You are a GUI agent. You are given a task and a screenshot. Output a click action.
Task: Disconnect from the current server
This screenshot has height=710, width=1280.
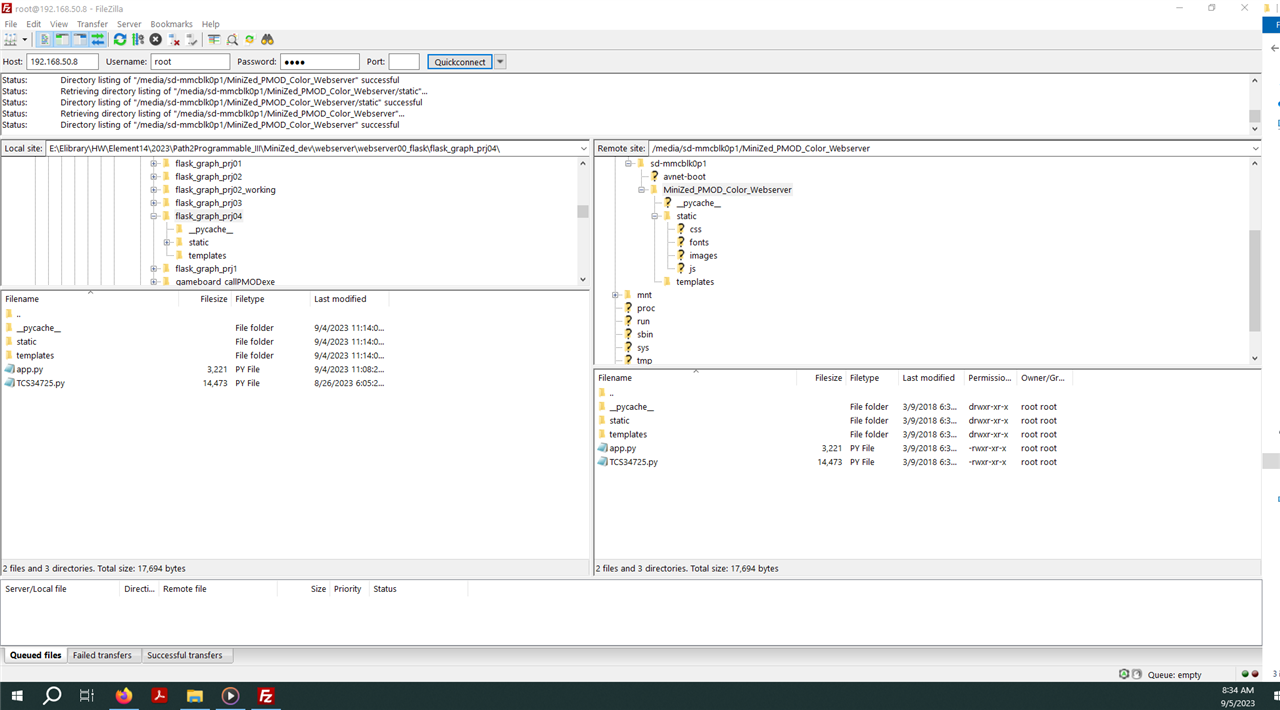[x=174, y=40]
